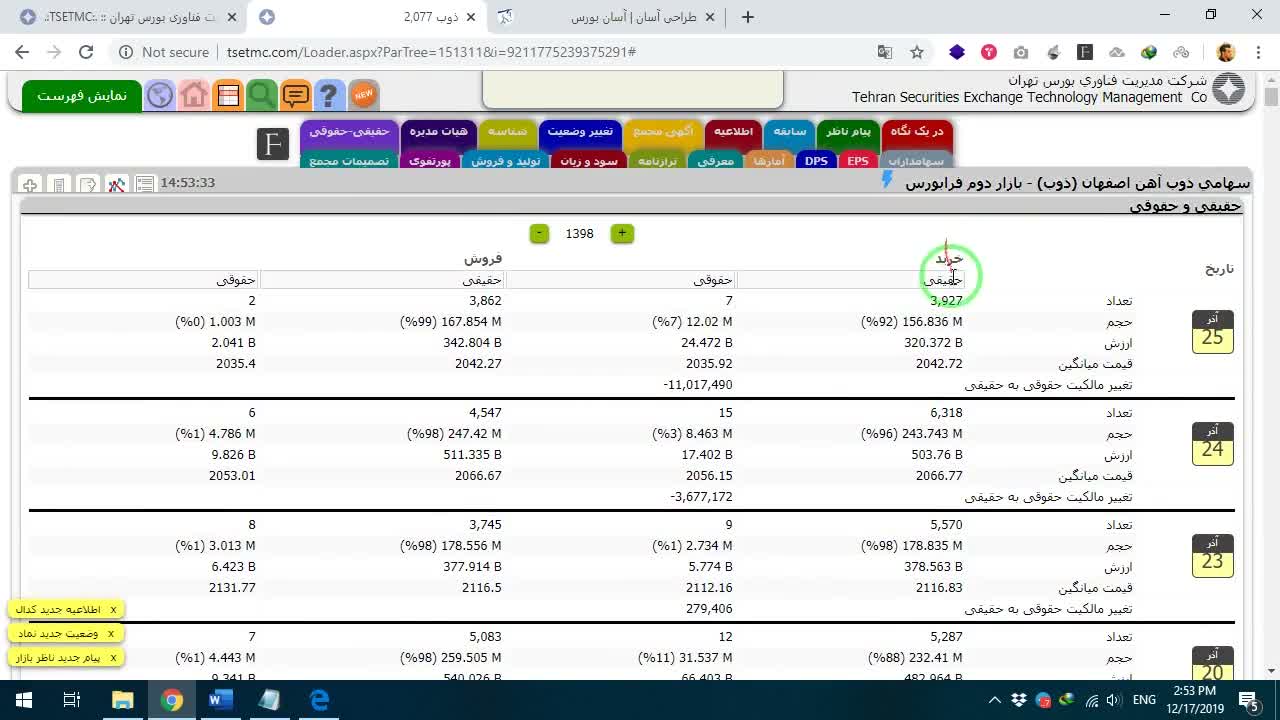
Task: Open the orange chat message icon
Action: point(296,96)
